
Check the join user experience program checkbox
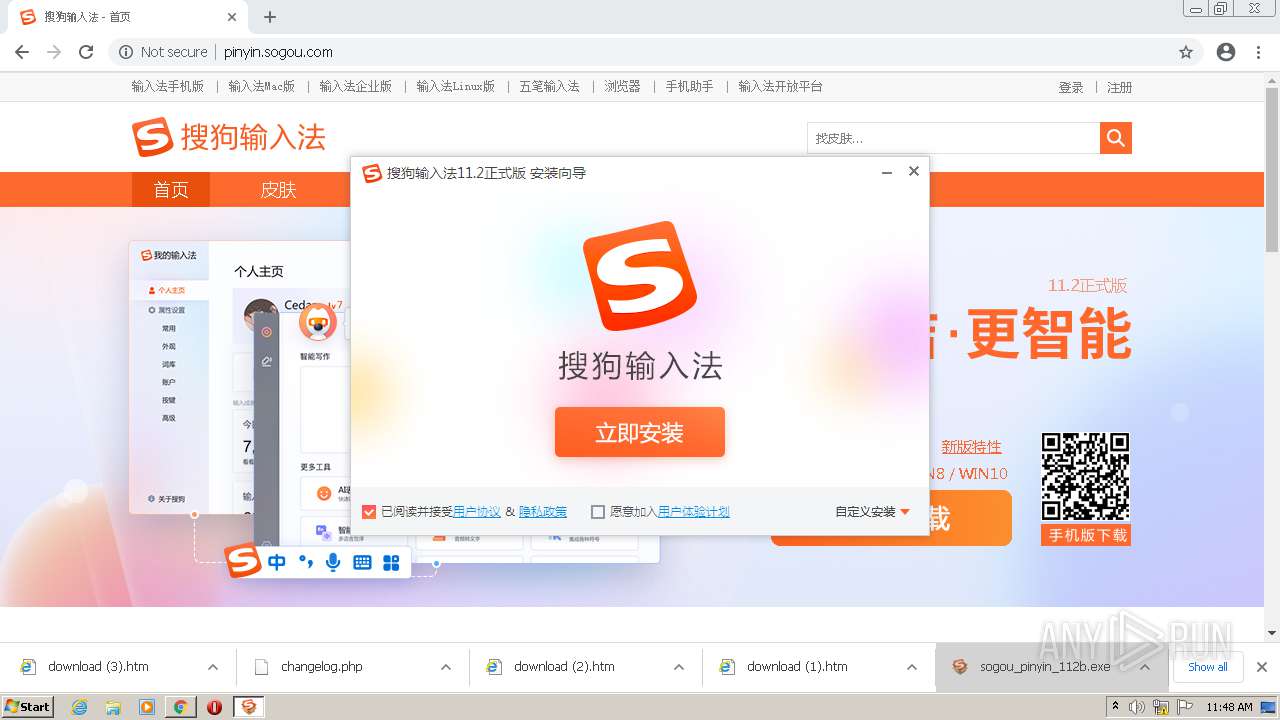(598, 512)
